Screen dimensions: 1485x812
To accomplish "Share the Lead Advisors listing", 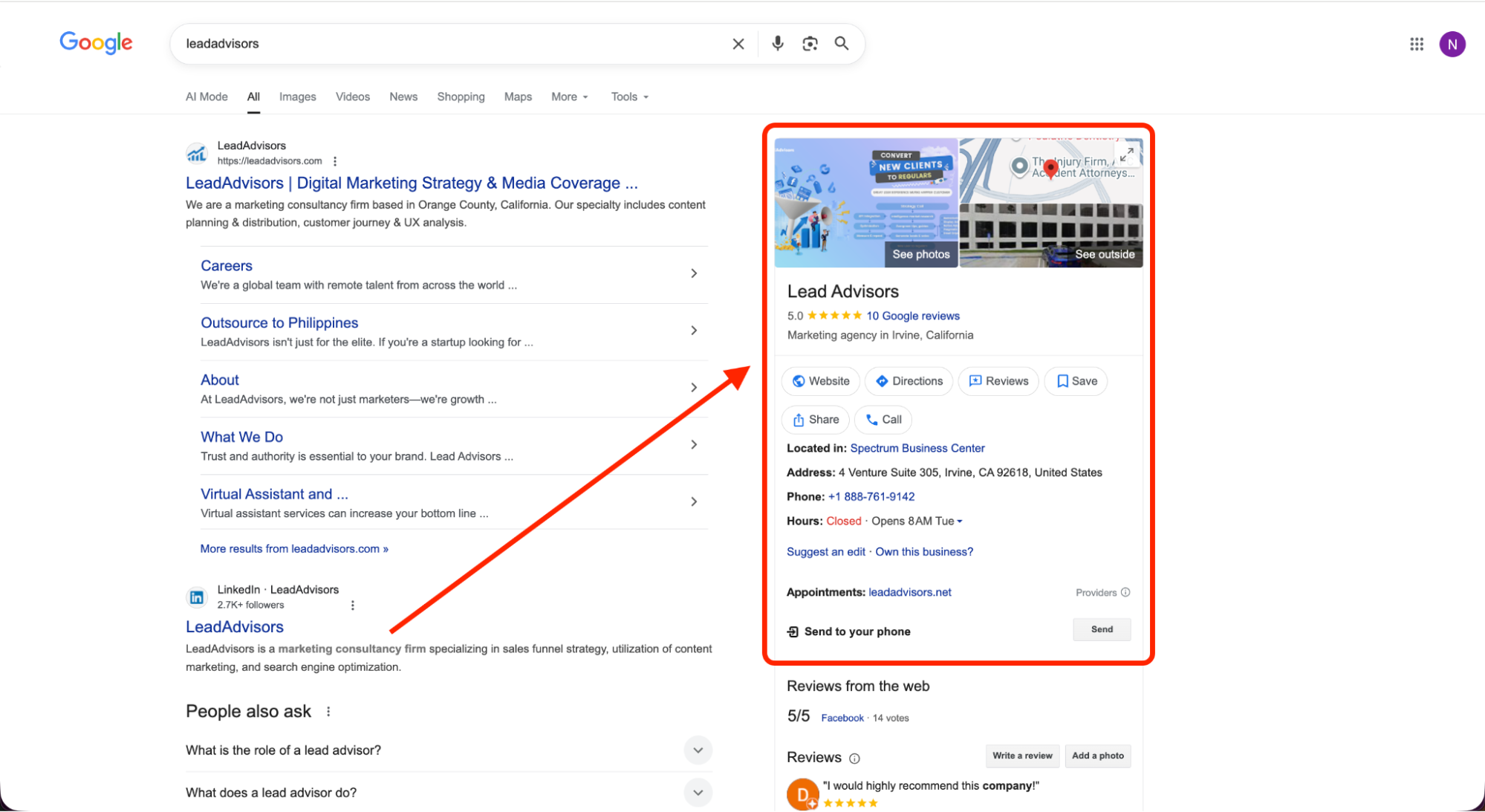I will (815, 420).
